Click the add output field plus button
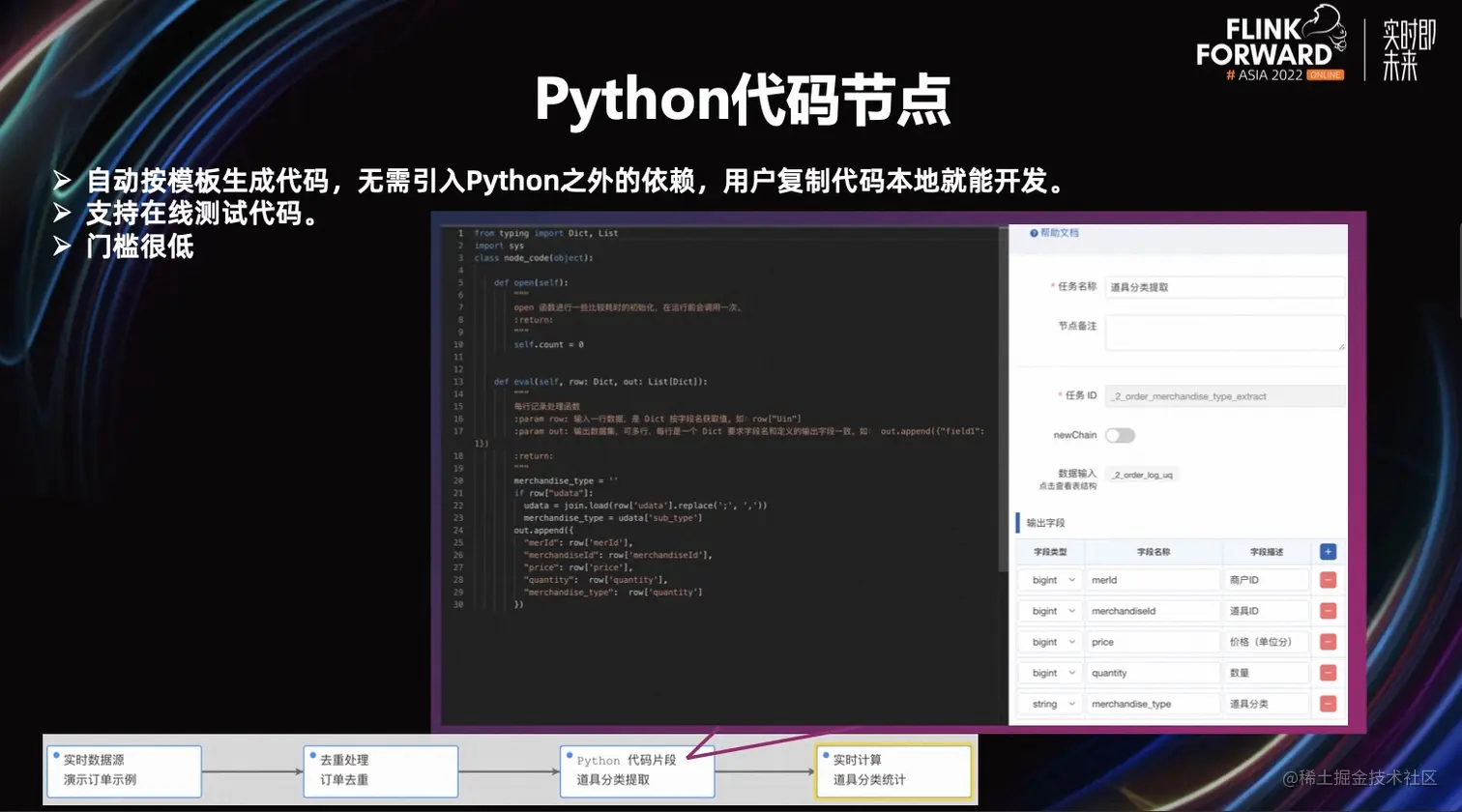 (x=1328, y=552)
